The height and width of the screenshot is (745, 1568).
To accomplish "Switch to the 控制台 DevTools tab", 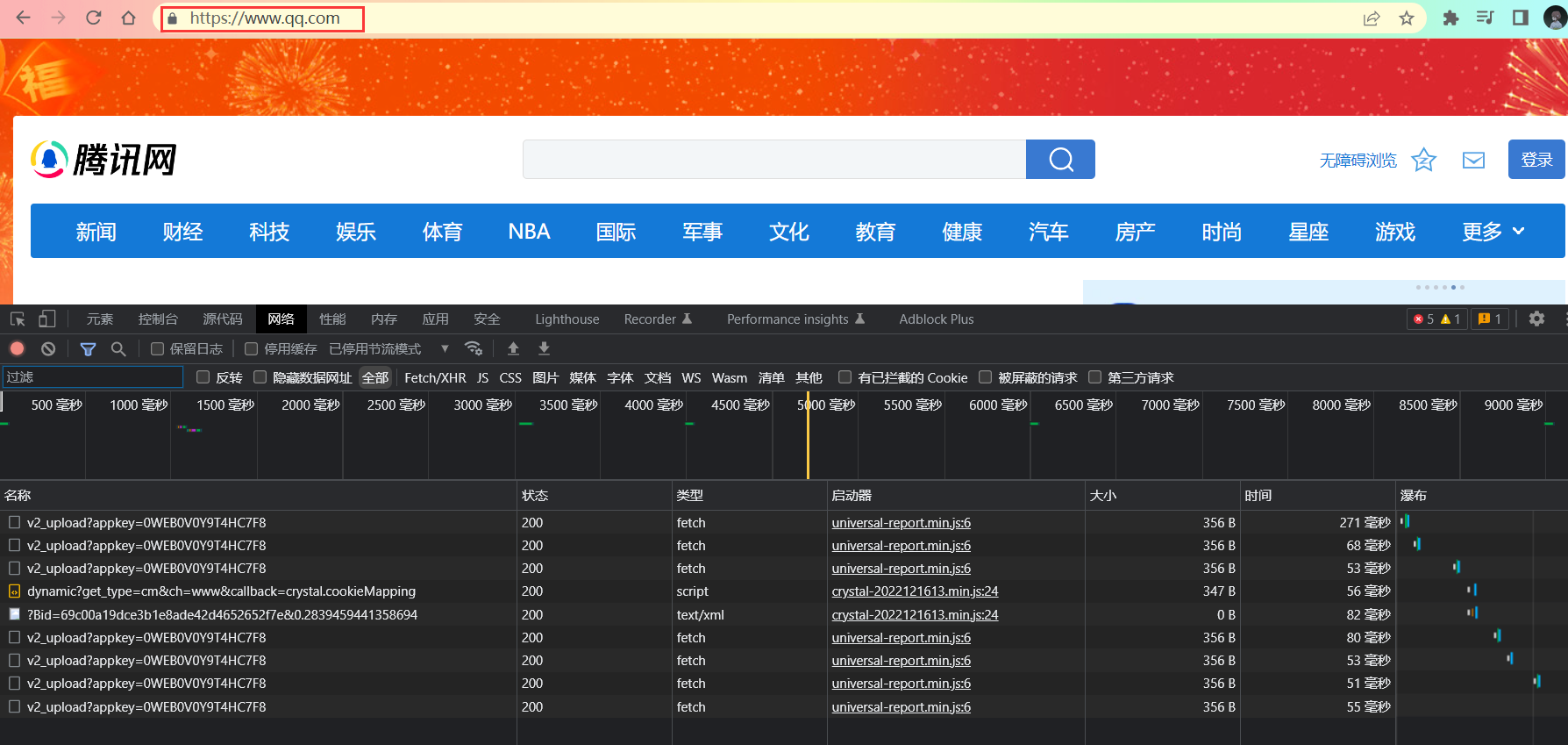I will point(158,319).
